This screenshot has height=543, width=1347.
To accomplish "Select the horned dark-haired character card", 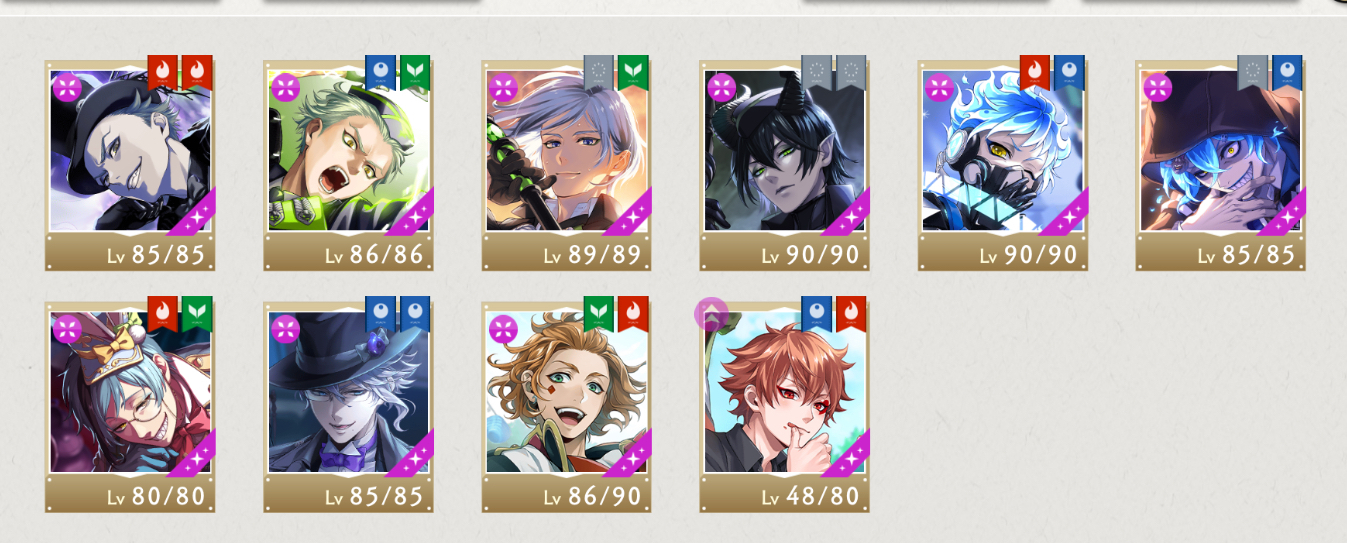I will (784, 165).
